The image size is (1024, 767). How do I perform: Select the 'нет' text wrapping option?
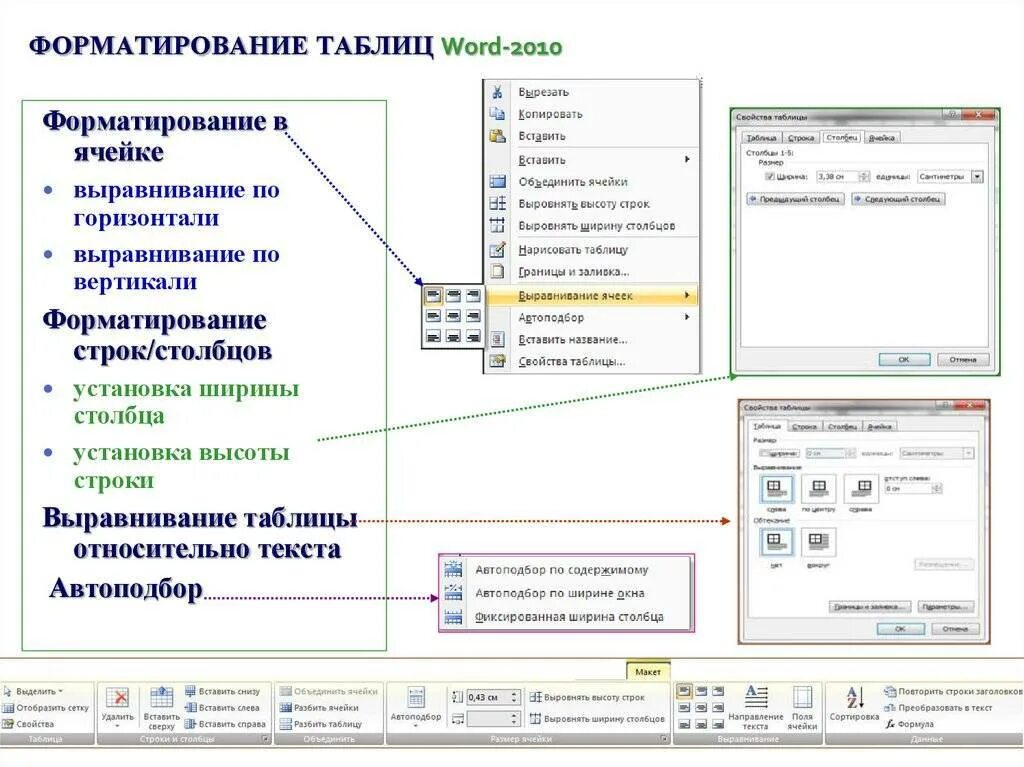click(x=776, y=542)
